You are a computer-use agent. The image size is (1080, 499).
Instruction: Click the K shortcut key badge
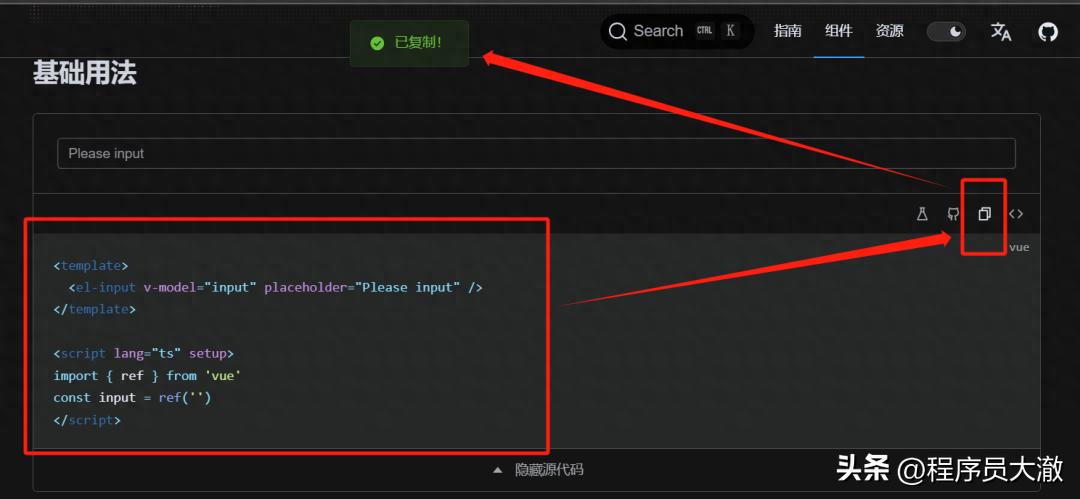point(731,31)
